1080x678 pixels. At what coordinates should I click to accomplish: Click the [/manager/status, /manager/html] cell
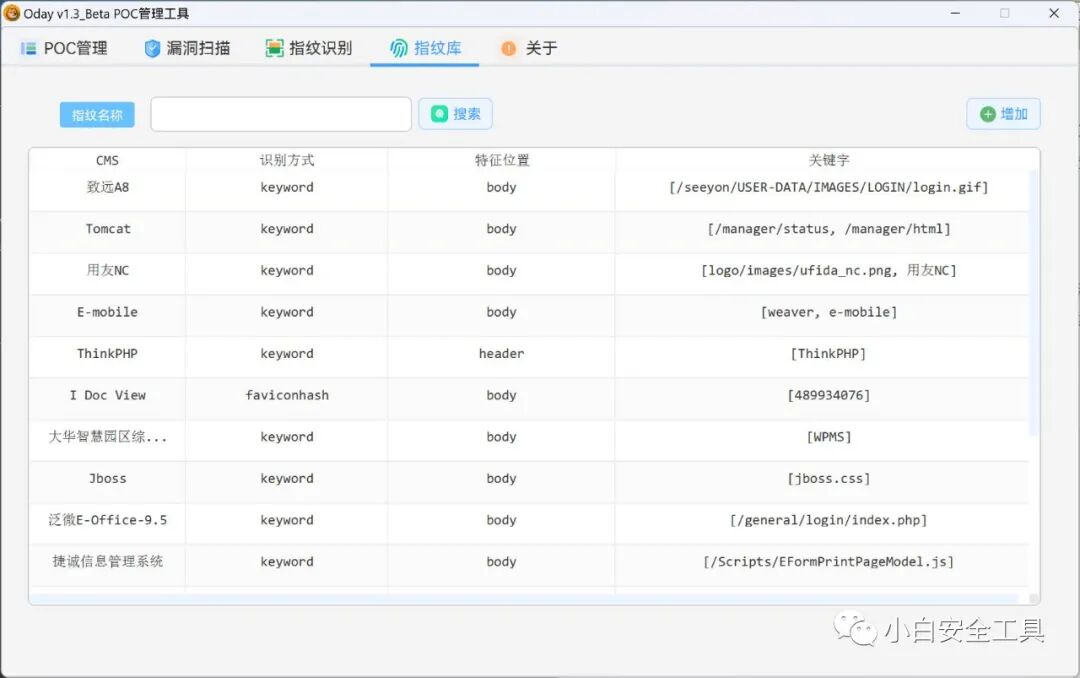[x=829, y=229]
